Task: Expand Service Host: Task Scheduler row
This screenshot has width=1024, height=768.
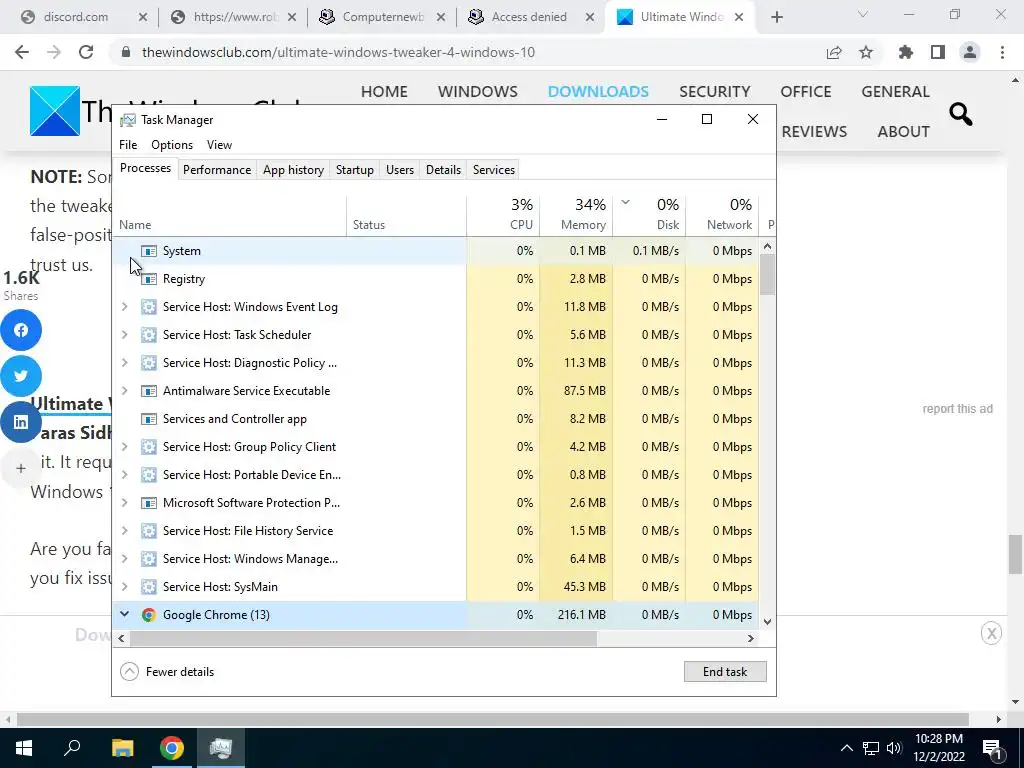Action: click(125, 334)
